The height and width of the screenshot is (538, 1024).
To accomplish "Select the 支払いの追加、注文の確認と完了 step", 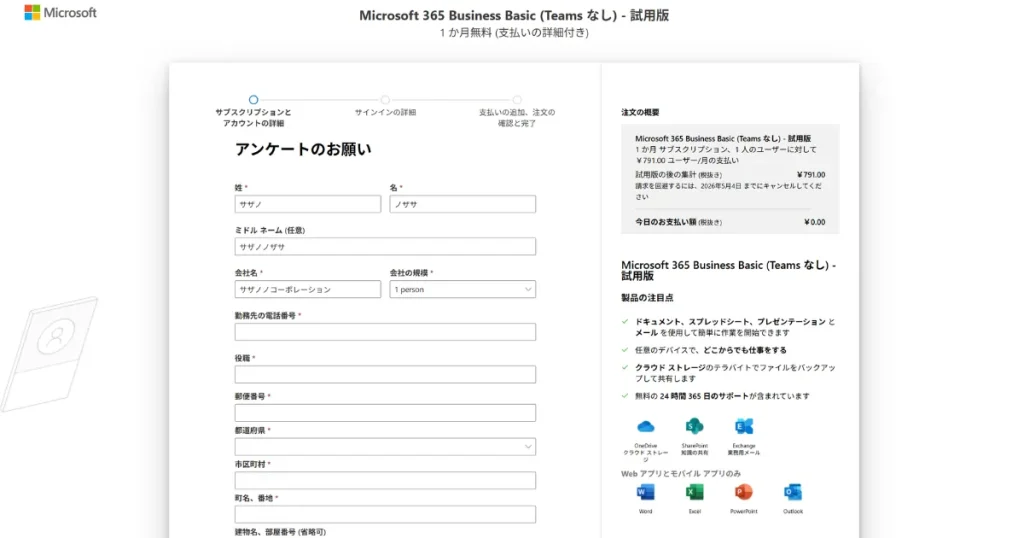I will pos(517,100).
